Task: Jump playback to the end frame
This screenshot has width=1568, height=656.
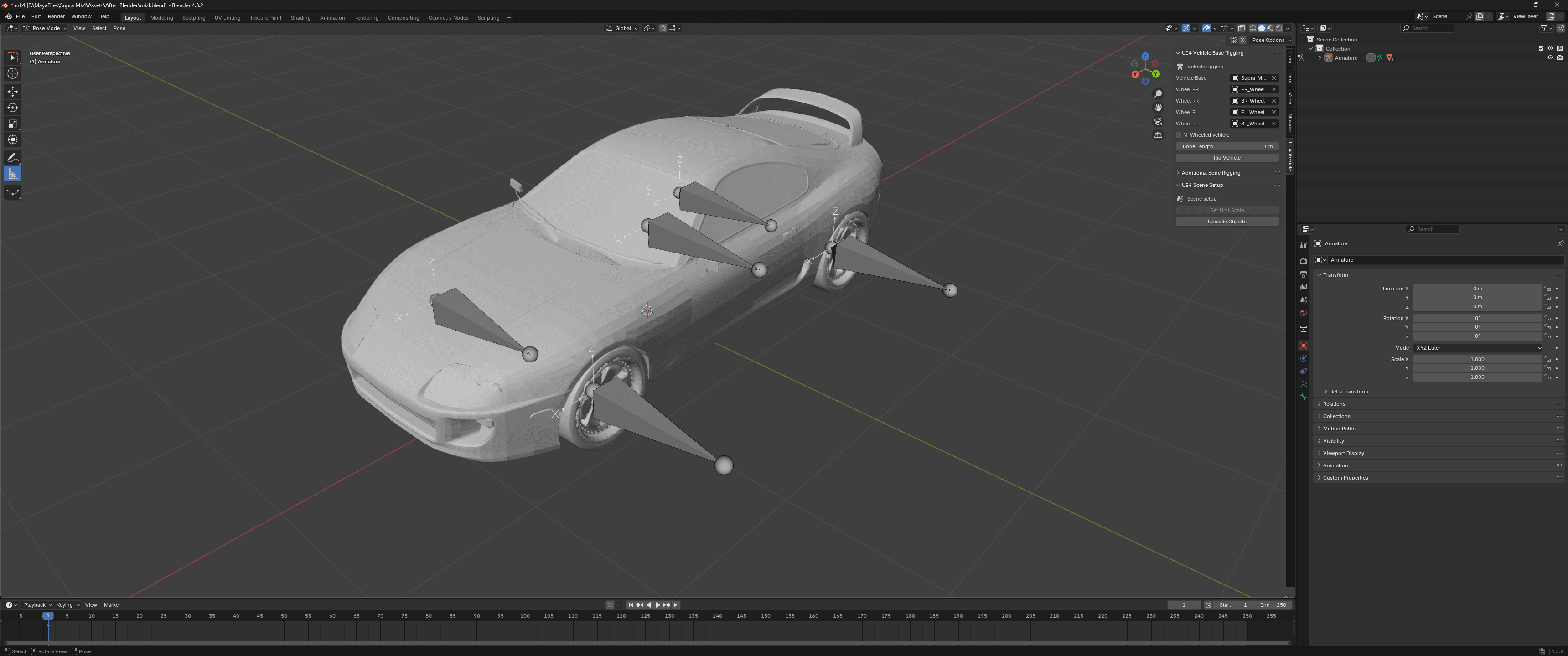Action: pos(676,604)
